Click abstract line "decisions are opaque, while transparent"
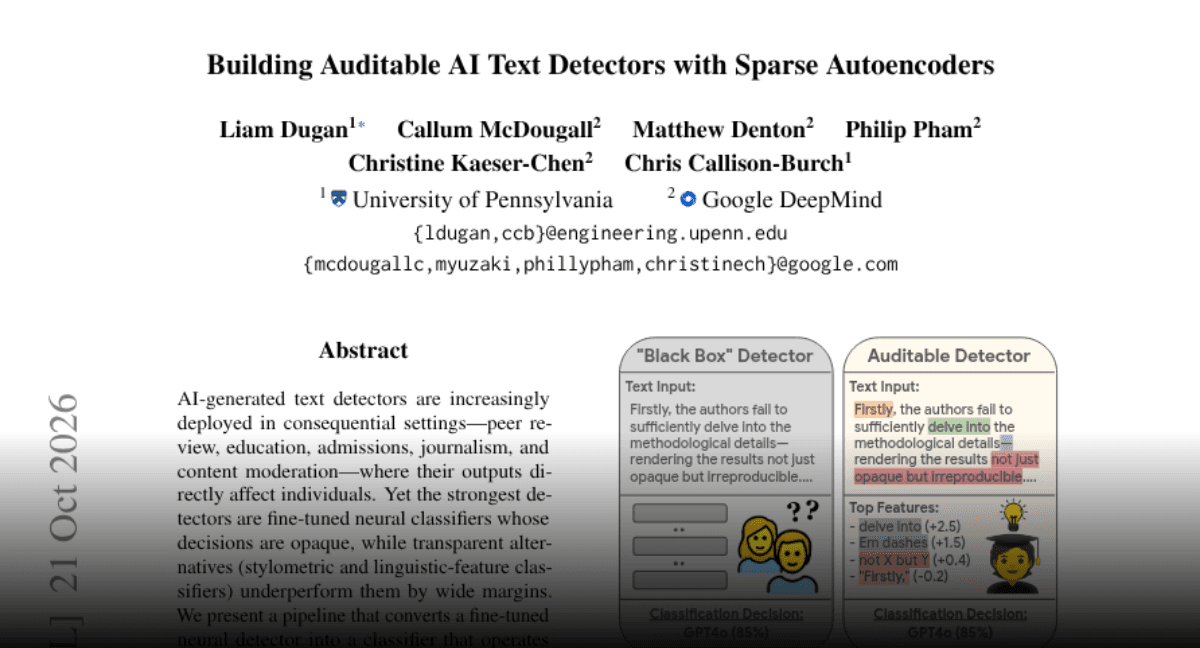 pyautogui.click(x=363, y=542)
